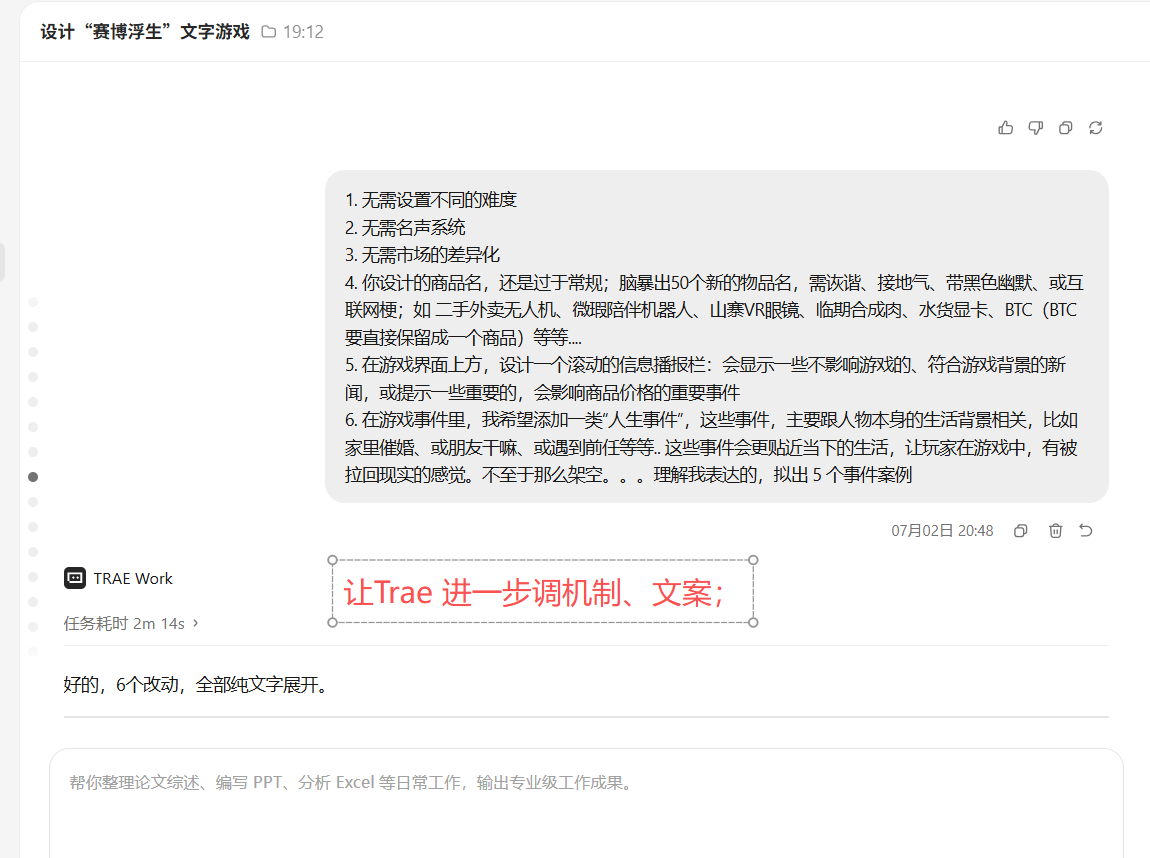Image resolution: width=1150 pixels, height=858 pixels.
Task: Open the folder icon next to 19:12
Action: 269,32
